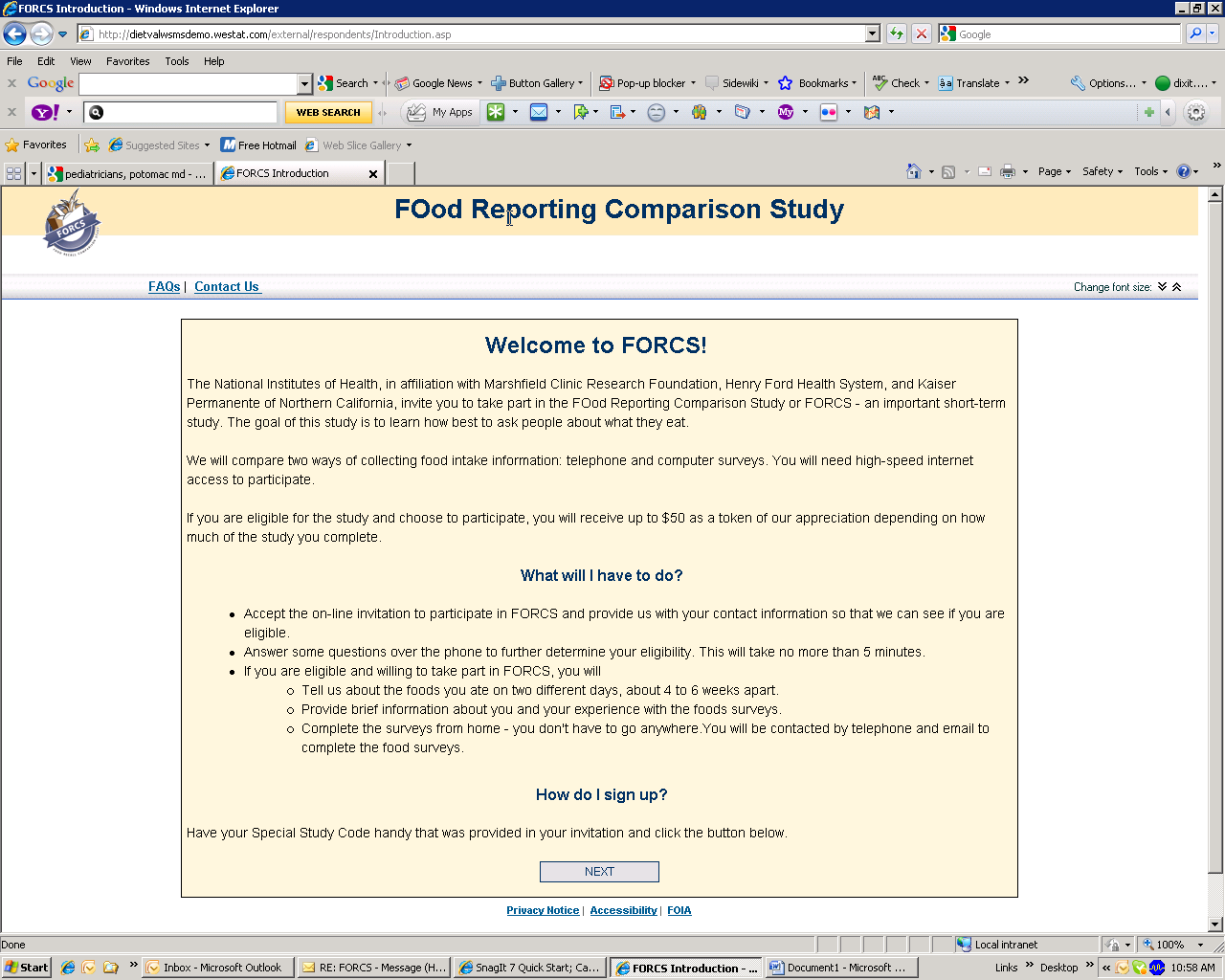Click the green plus icon on the Yahoo toolbar
This screenshot has width=1225, height=980.
[x=1149, y=112]
